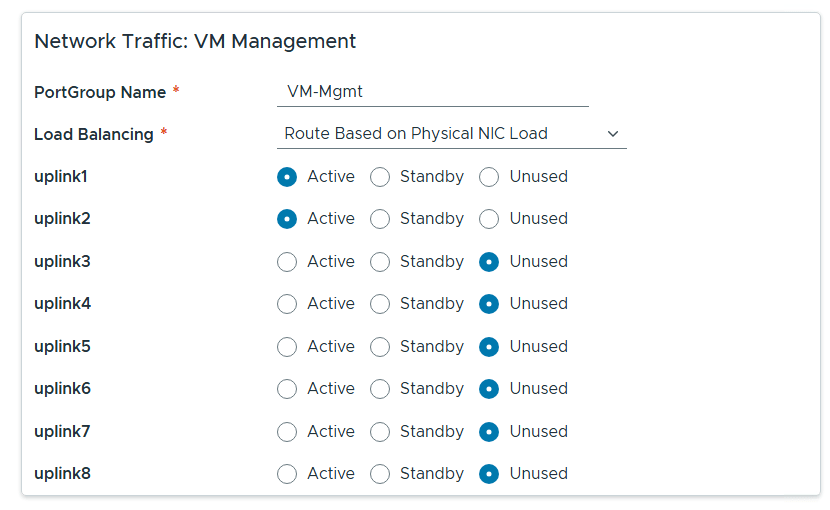830x510 pixels.
Task: Select Active for uplink1
Action: (287, 177)
